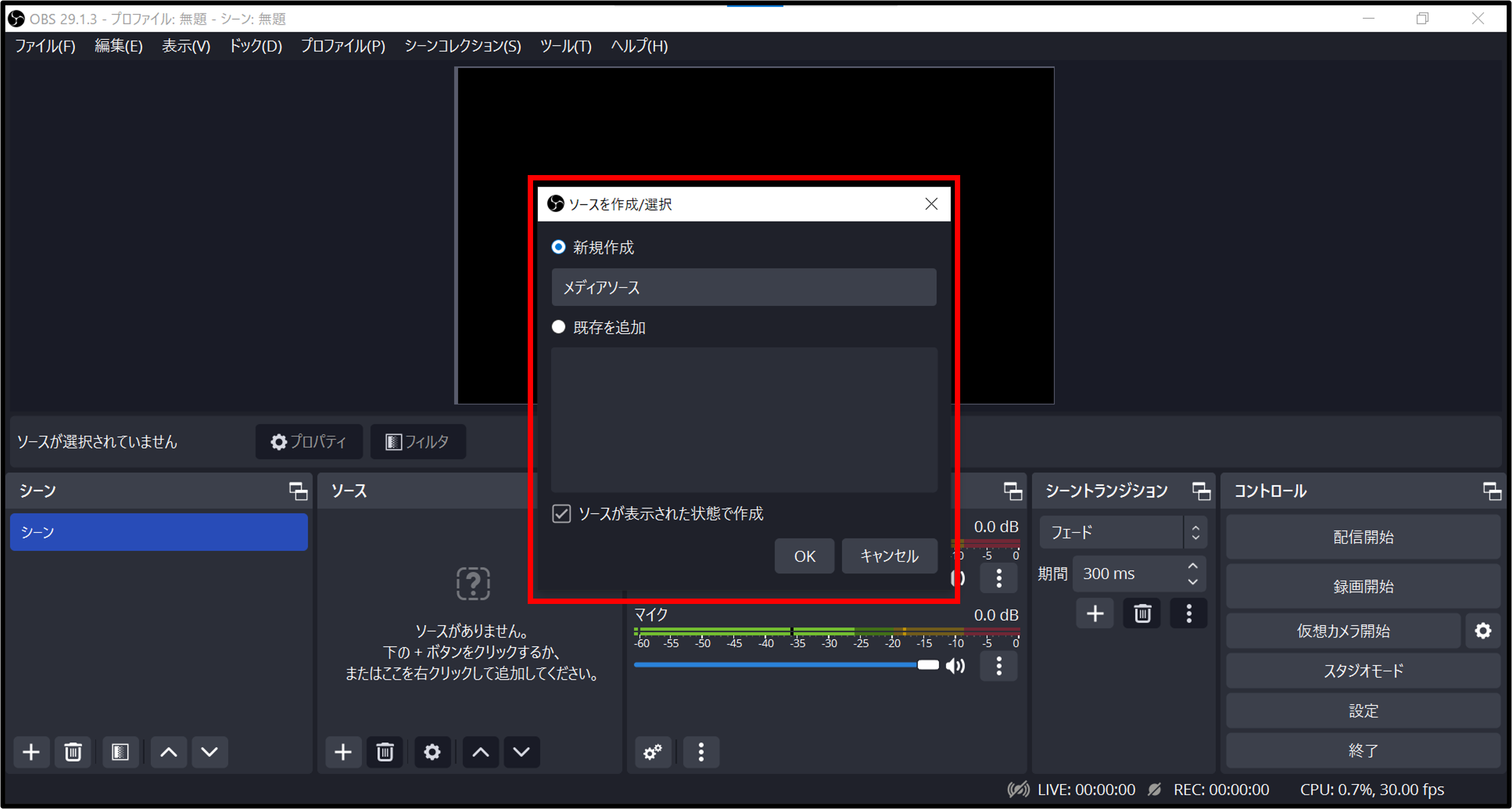
Task: Uncheck ソースが表示された状態で作成 checkbox
Action: pos(562,513)
